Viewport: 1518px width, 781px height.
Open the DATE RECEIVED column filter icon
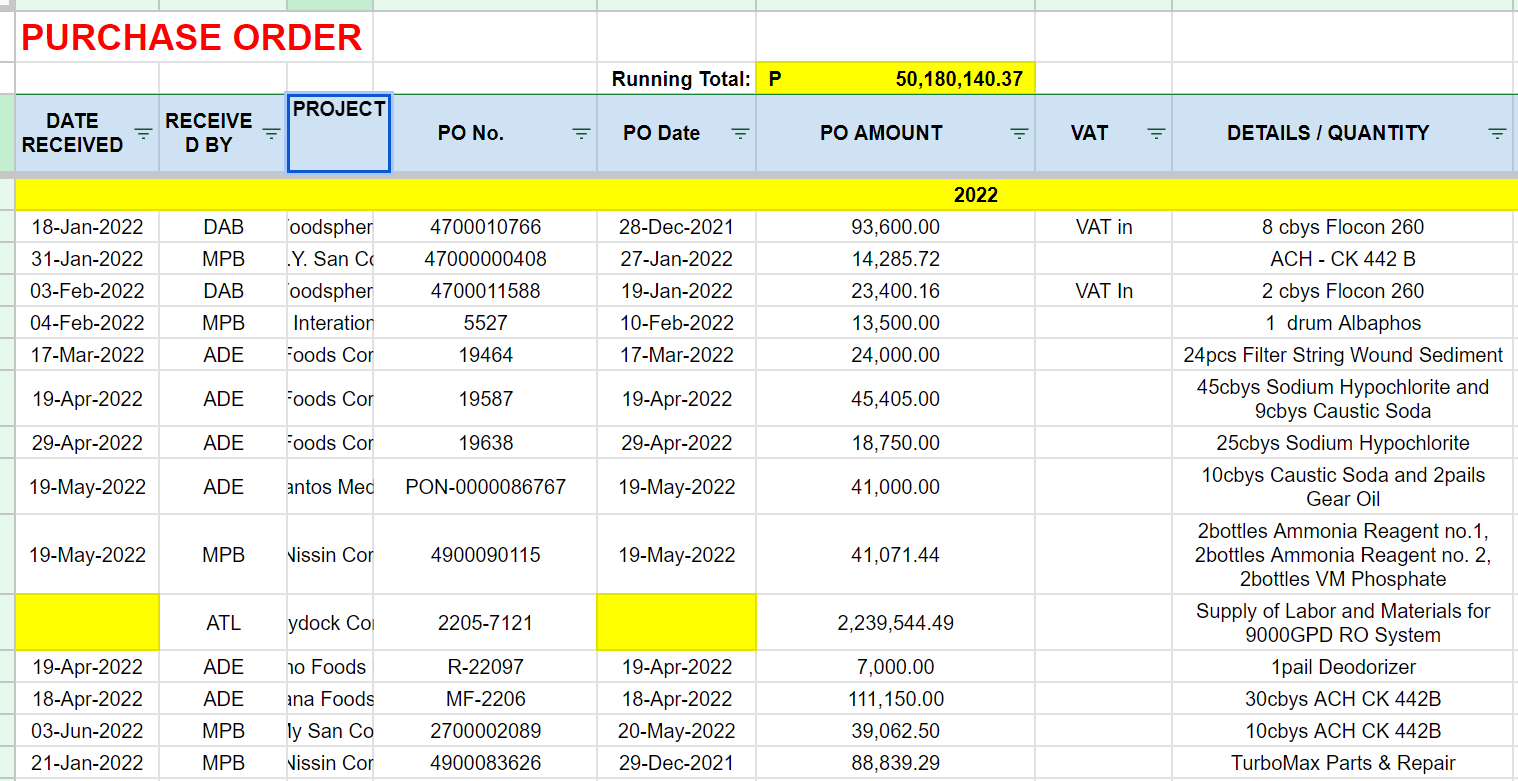tap(143, 133)
